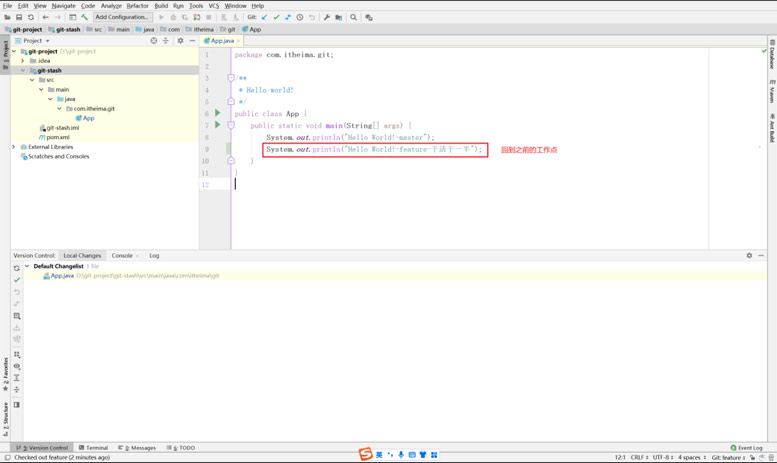Screen dimensions: 777x463
Task: Expand the External Libraries node
Action: click(x=14, y=147)
